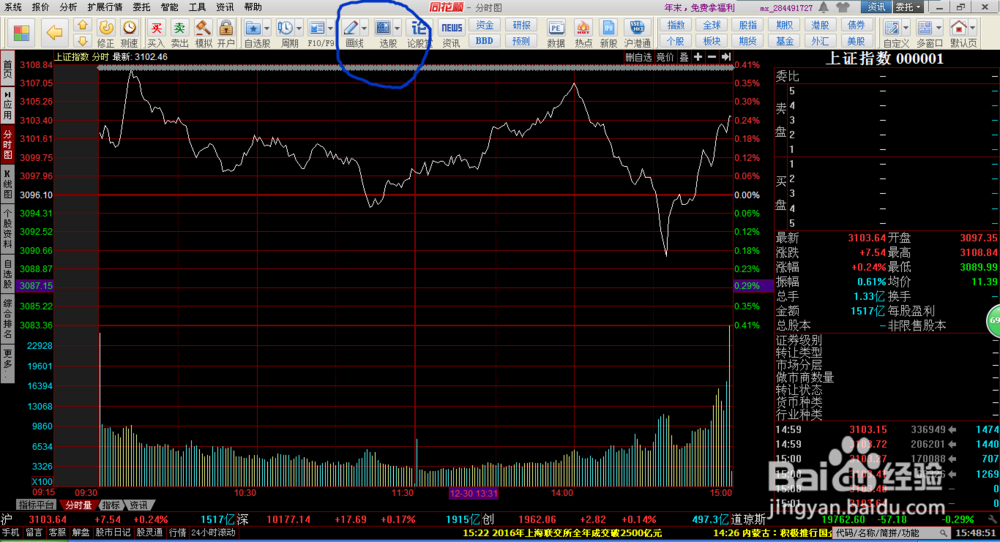Open the 工具 menu

click(x=197, y=6)
